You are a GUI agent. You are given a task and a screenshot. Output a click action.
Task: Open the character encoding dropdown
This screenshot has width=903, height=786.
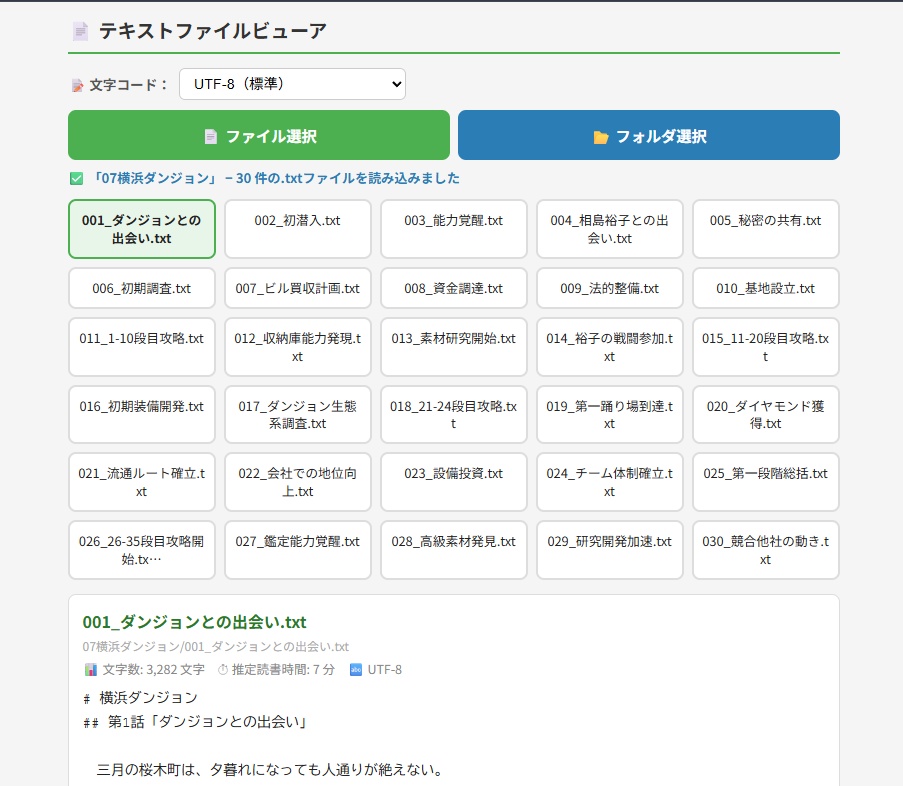tap(292, 84)
